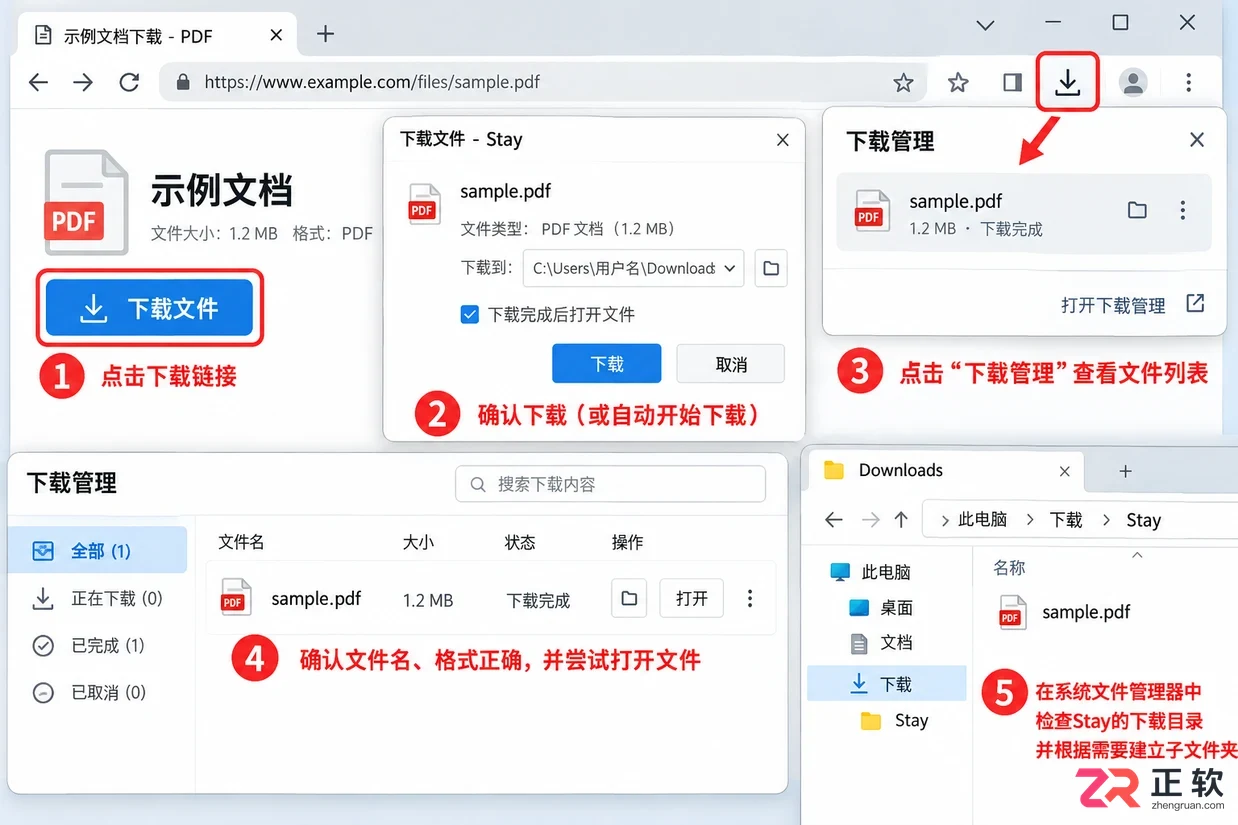Close the 下载文件 - Stay dialog
The height and width of the screenshot is (825, 1238).
[783, 140]
